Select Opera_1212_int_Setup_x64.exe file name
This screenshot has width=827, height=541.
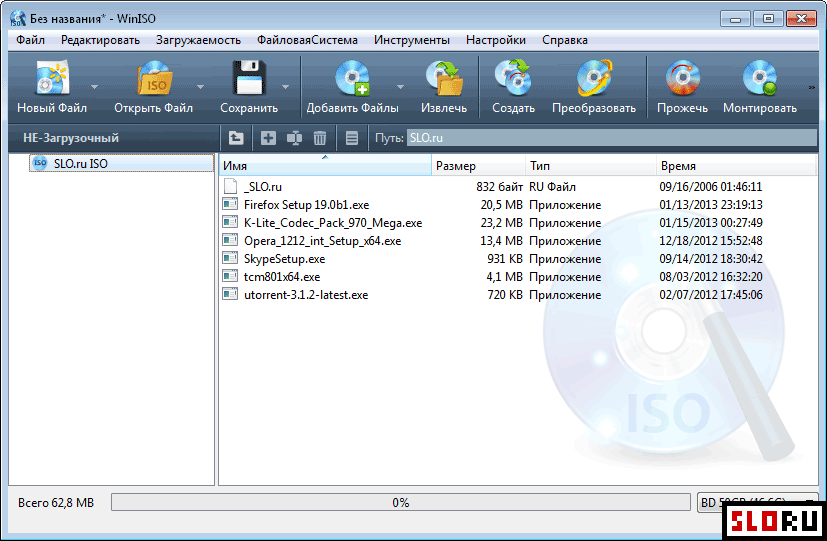click(322, 240)
